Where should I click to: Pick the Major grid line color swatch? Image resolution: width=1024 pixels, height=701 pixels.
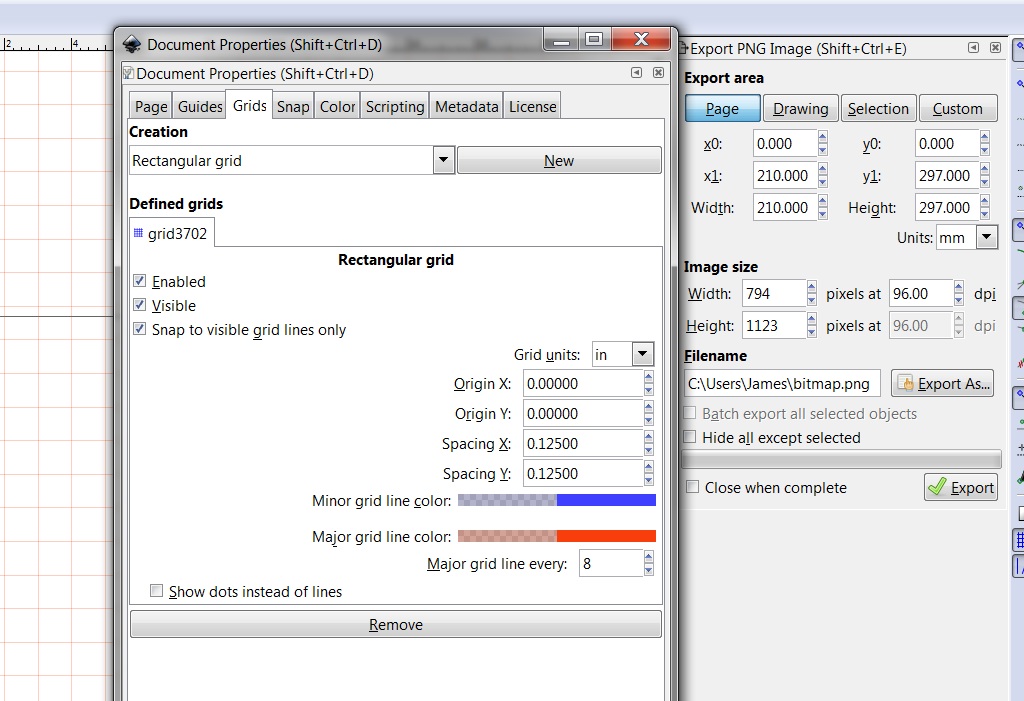(x=556, y=537)
